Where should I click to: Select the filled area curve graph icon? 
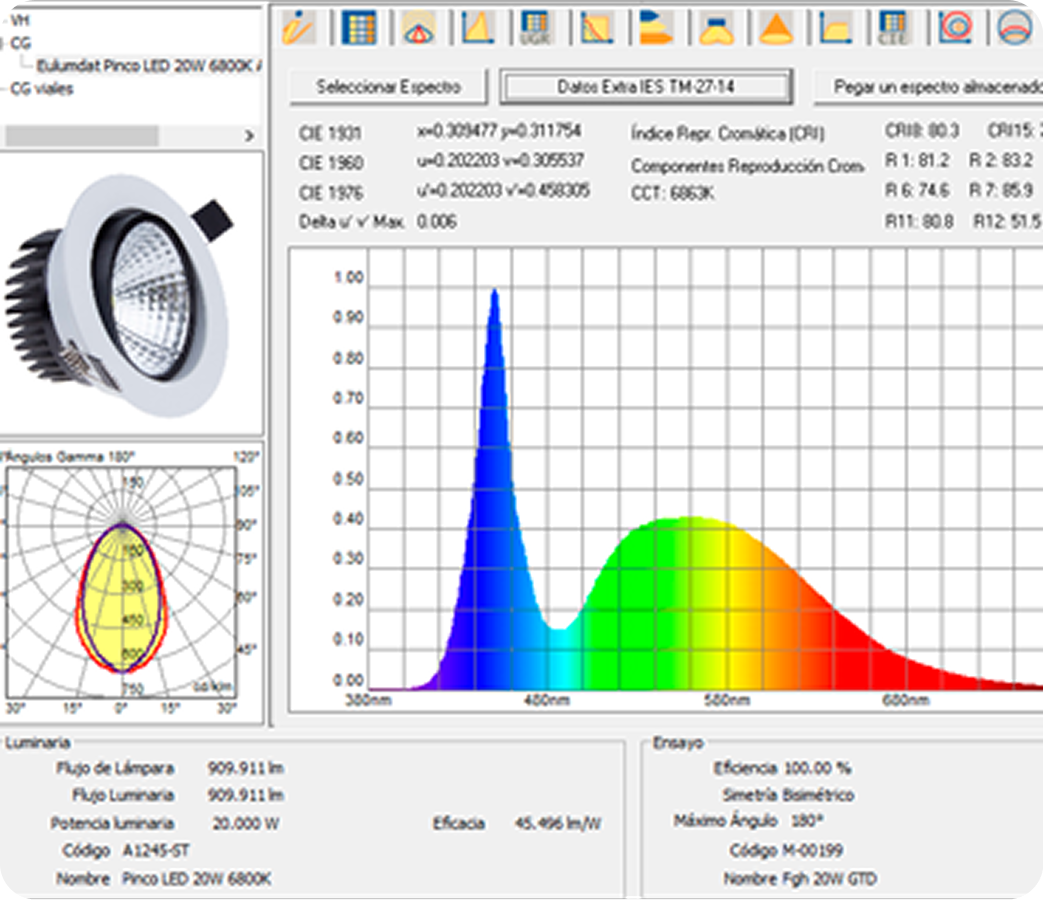tap(477, 27)
